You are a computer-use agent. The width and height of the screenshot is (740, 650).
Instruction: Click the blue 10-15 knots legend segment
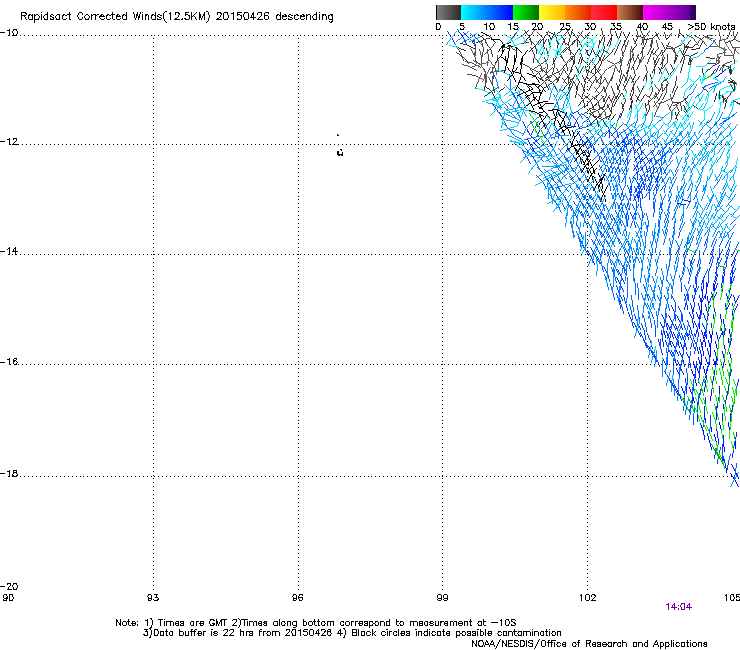point(500,12)
